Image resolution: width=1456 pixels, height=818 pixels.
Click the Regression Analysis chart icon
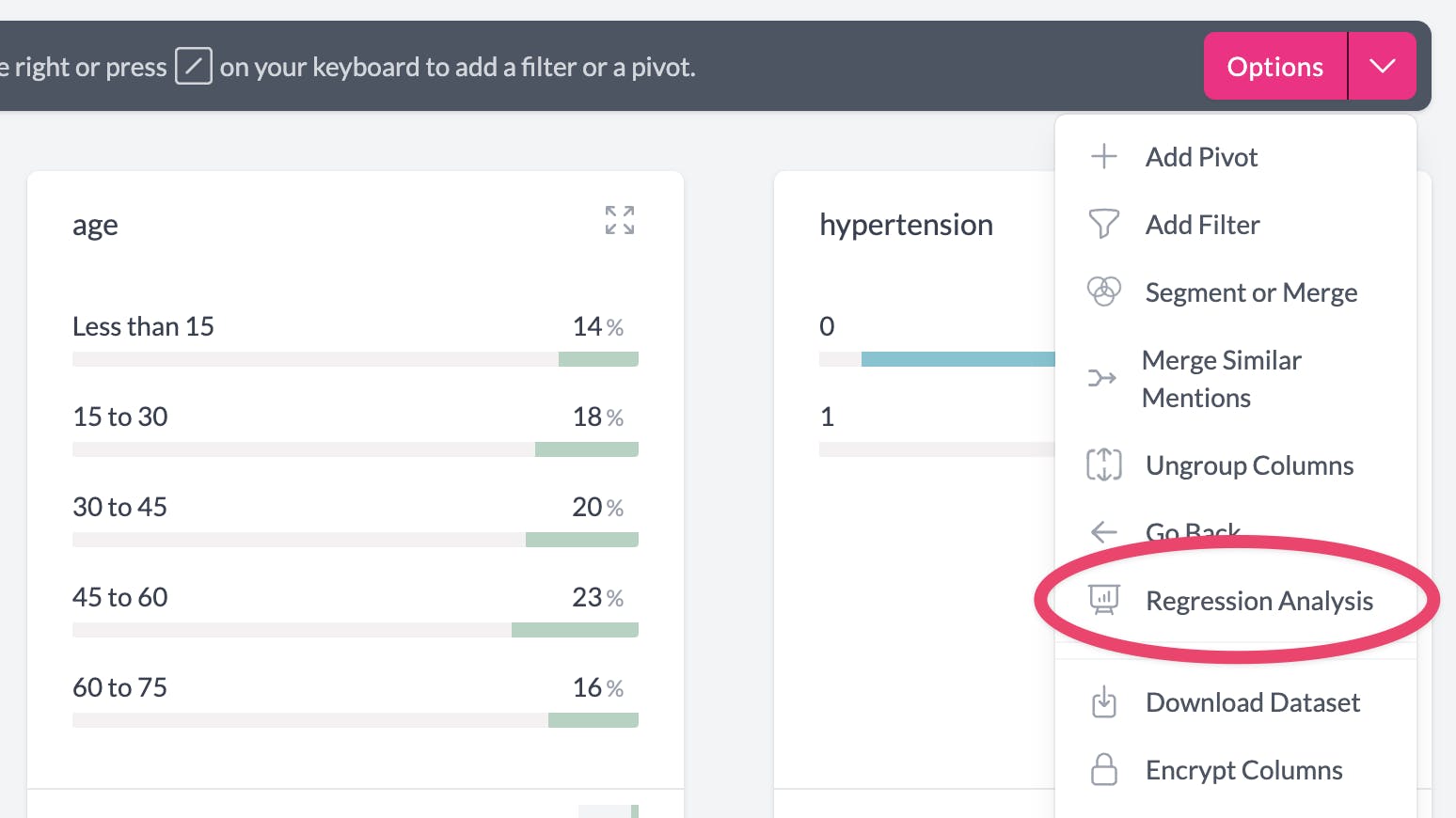point(1103,600)
